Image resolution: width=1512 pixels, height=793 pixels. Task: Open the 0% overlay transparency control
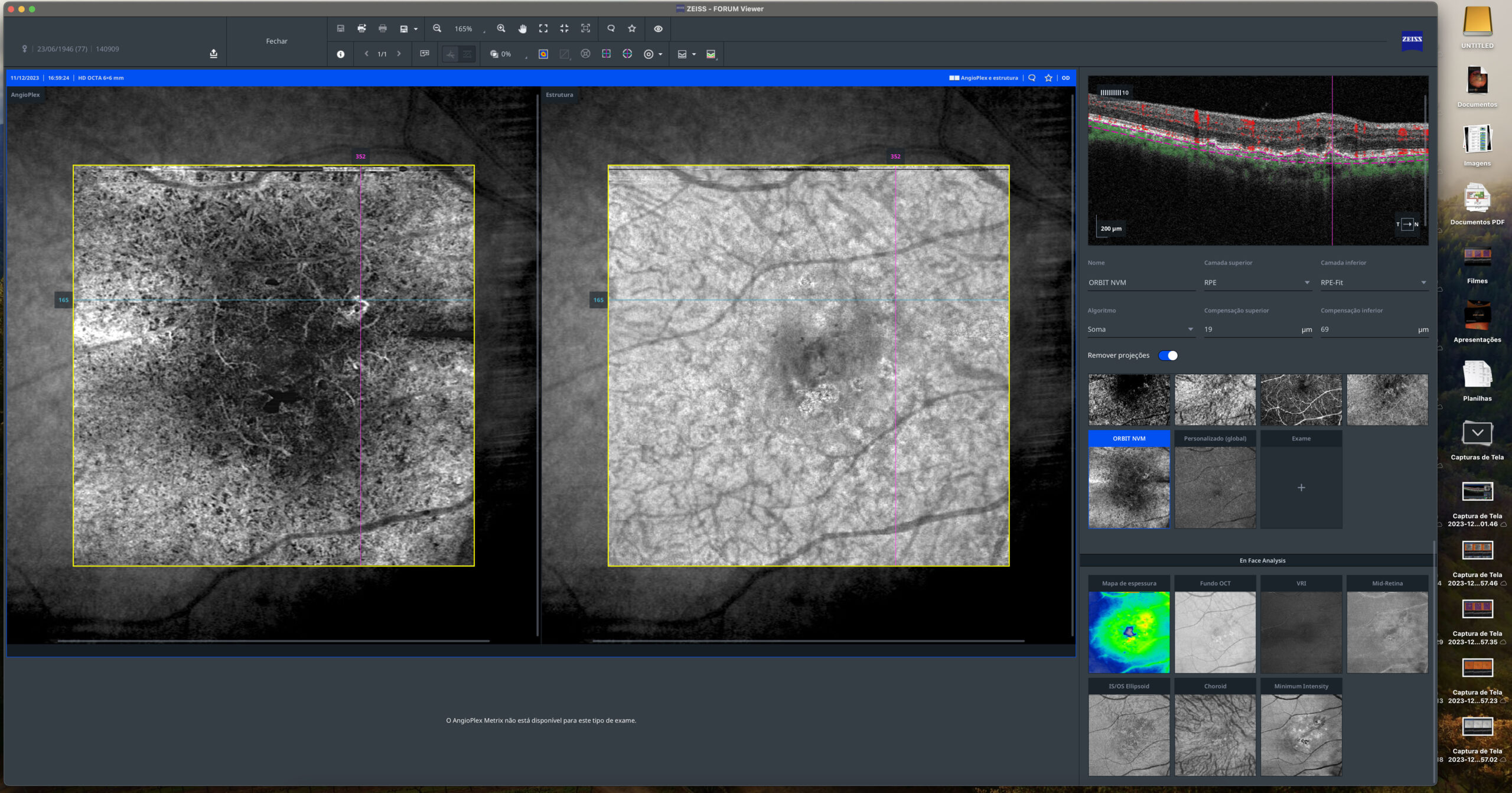click(x=508, y=54)
